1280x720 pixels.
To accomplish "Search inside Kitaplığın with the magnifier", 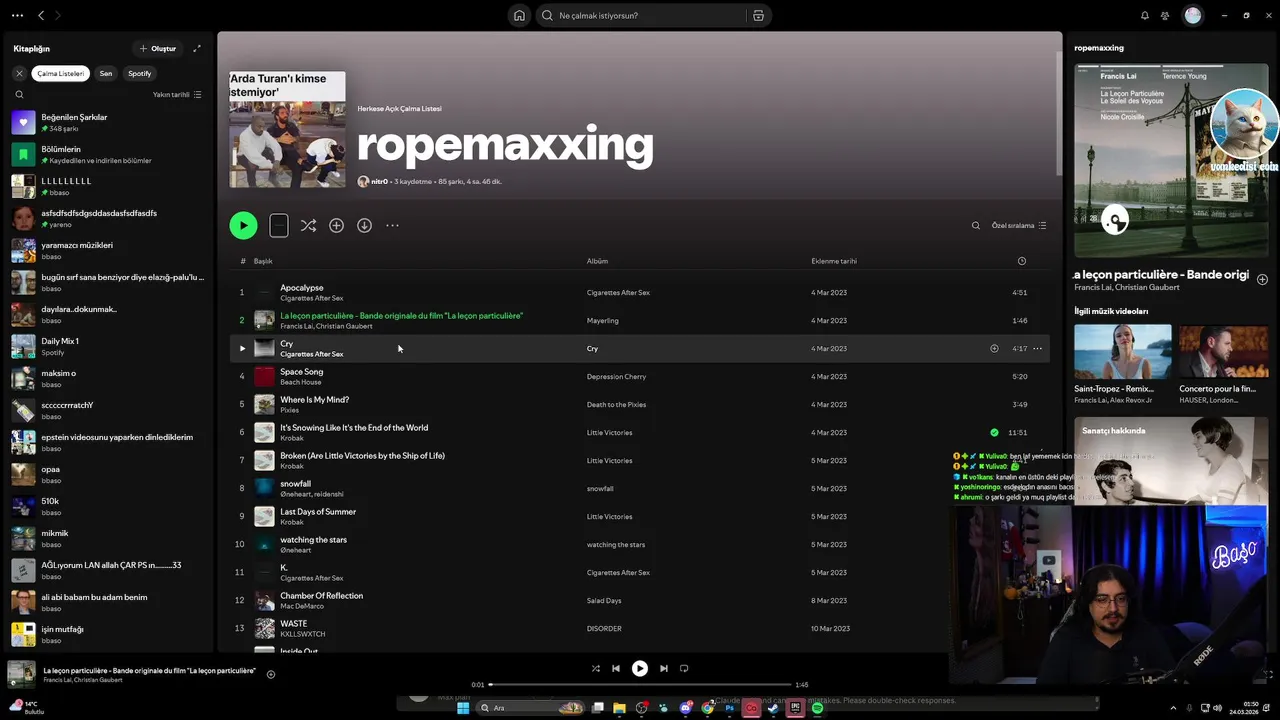I will click(19, 94).
